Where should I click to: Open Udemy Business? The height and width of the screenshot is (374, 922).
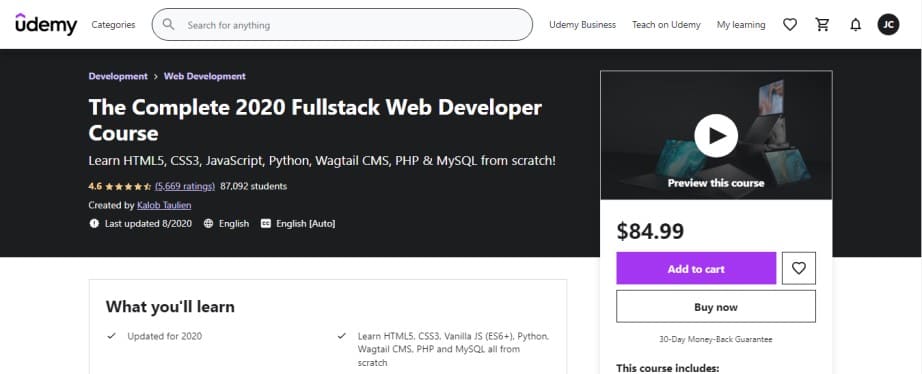click(582, 25)
